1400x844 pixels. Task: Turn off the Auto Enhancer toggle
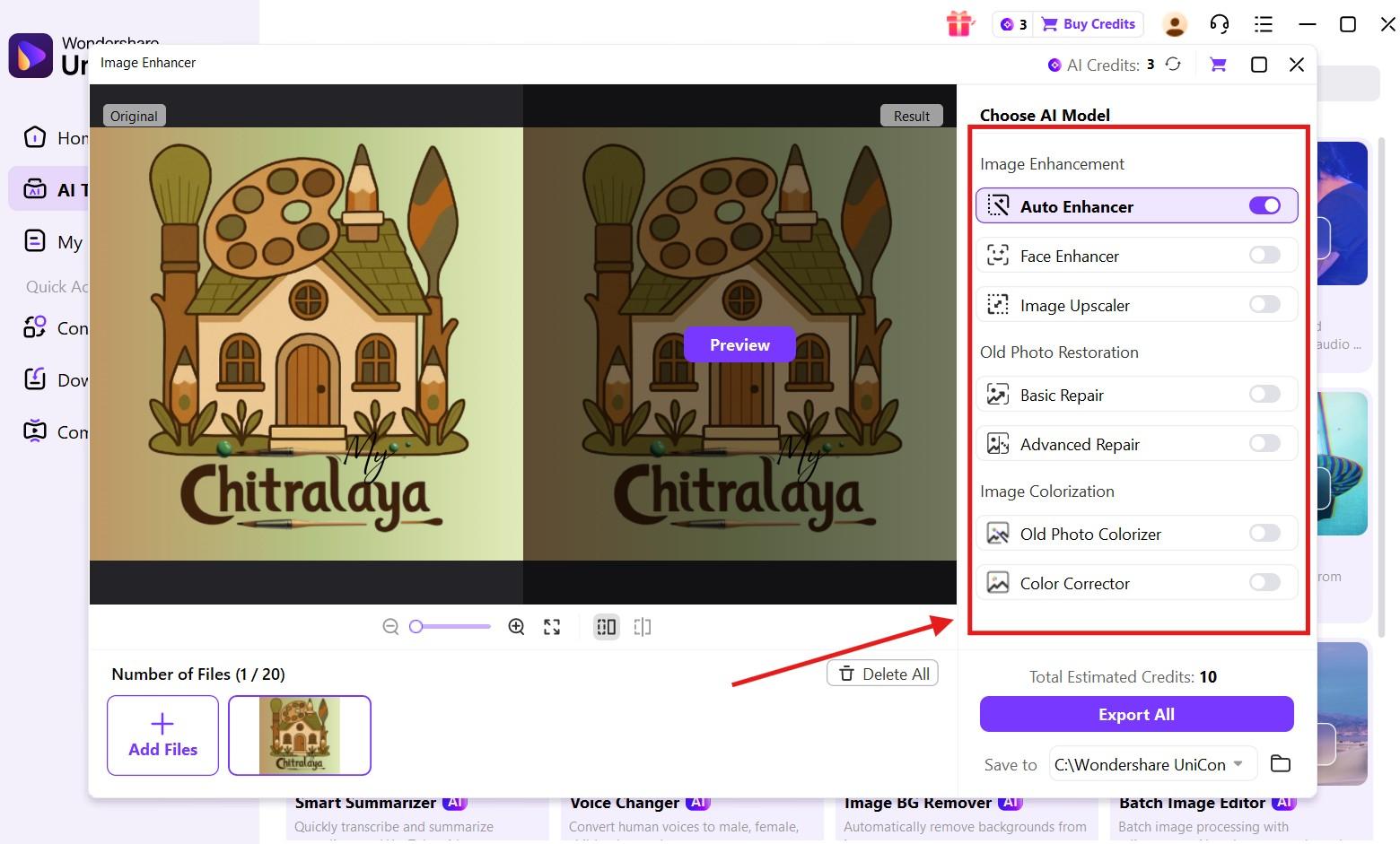point(1264,206)
